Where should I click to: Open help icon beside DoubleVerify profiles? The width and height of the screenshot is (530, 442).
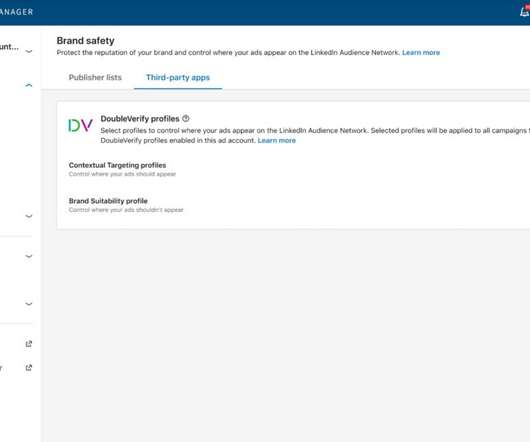pyautogui.click(x=186, y=119)
